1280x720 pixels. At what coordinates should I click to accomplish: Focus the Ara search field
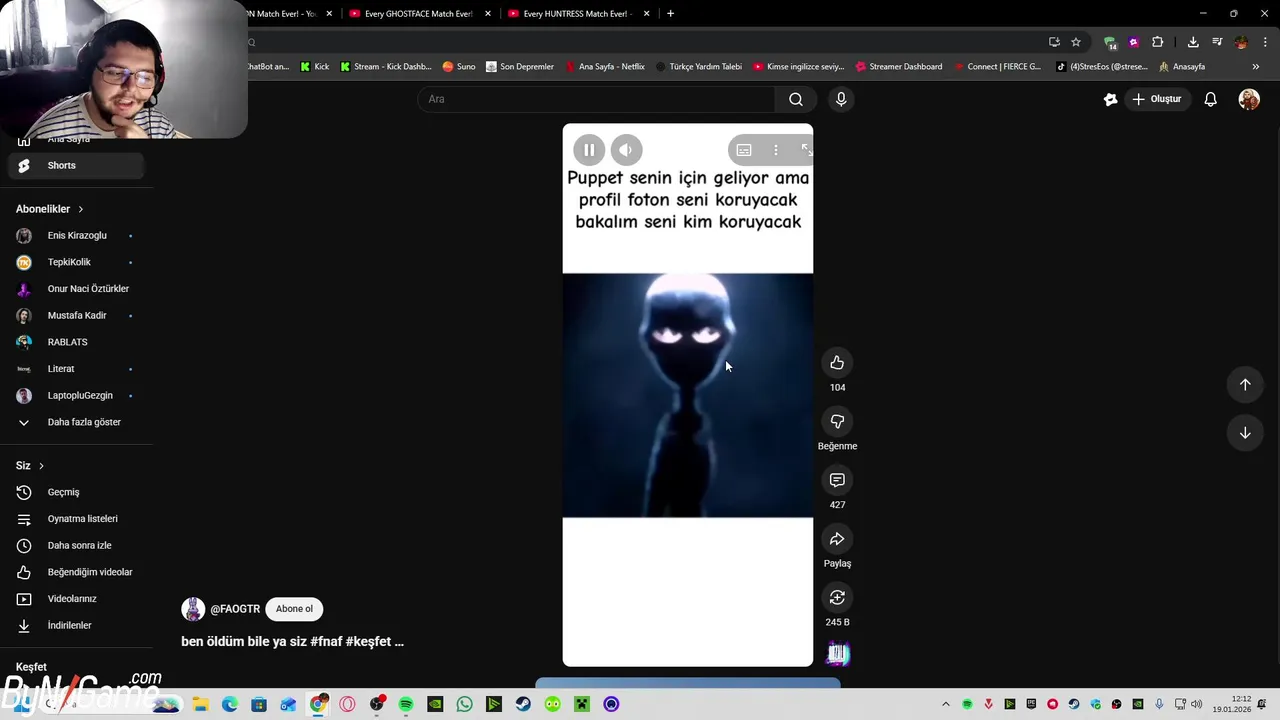(597, 99)
